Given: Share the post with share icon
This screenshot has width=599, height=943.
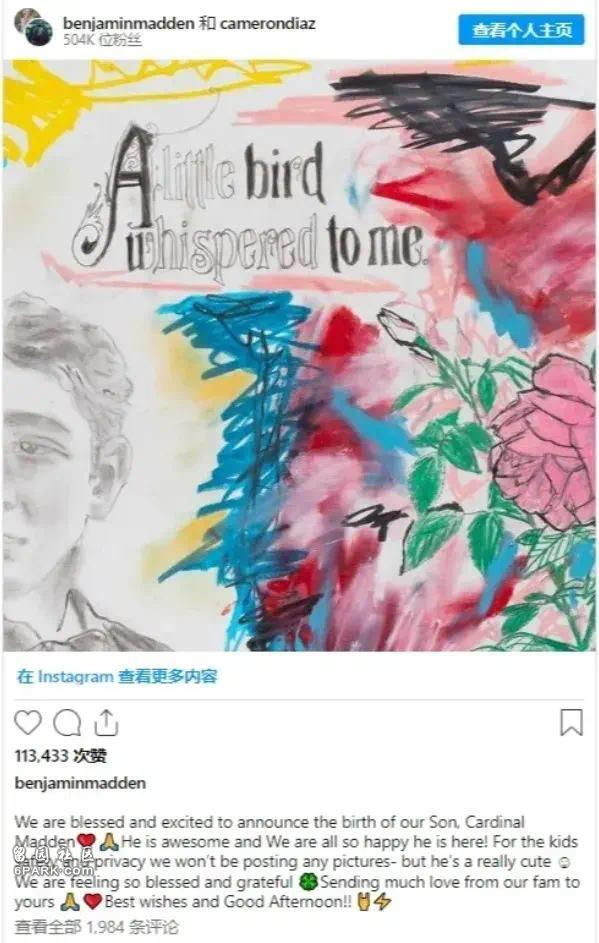Looking at the screenshot, I should (x=106, y=722).
